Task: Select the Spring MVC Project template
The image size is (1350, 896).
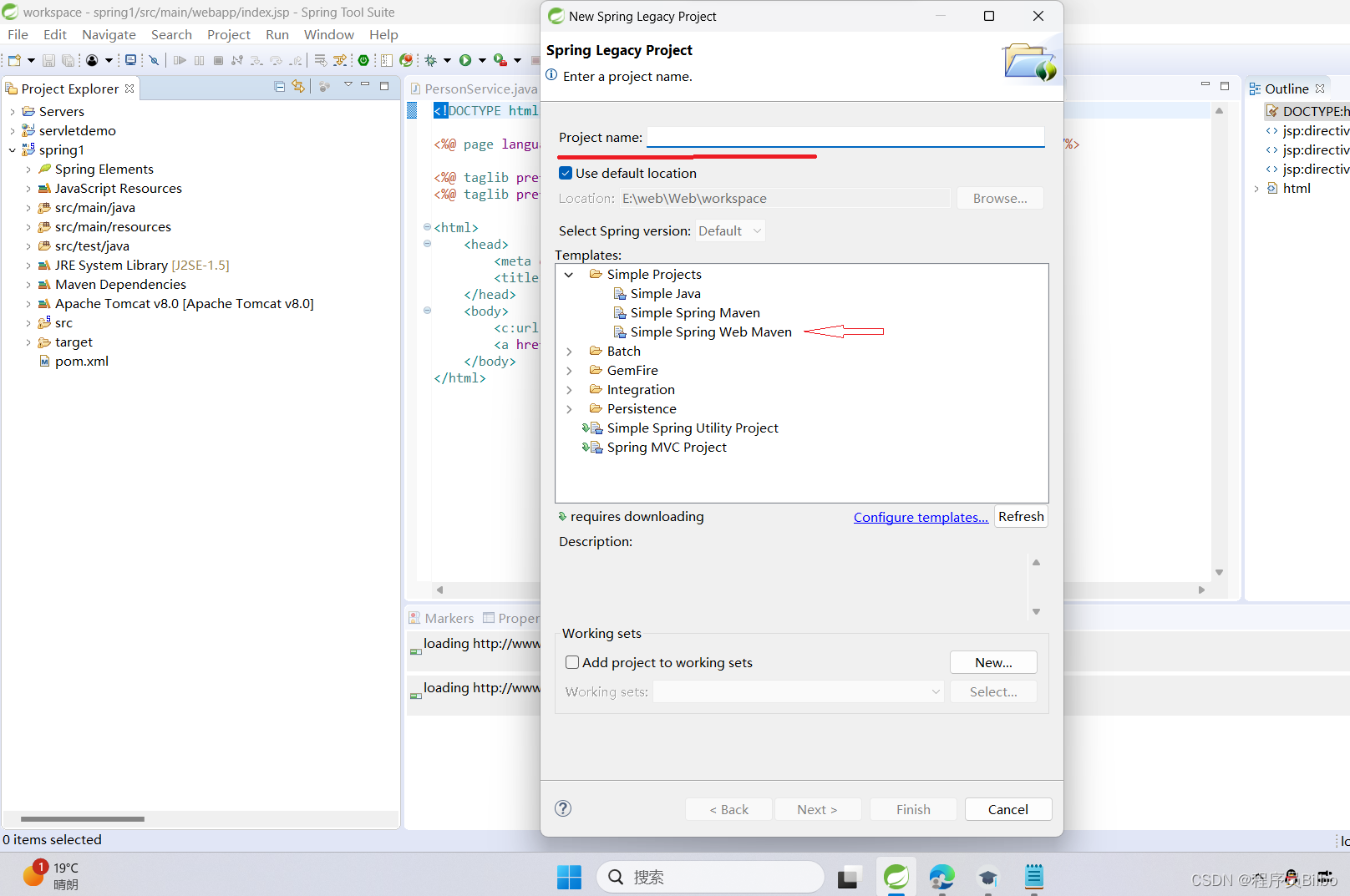Action: (x=667, y=448)
